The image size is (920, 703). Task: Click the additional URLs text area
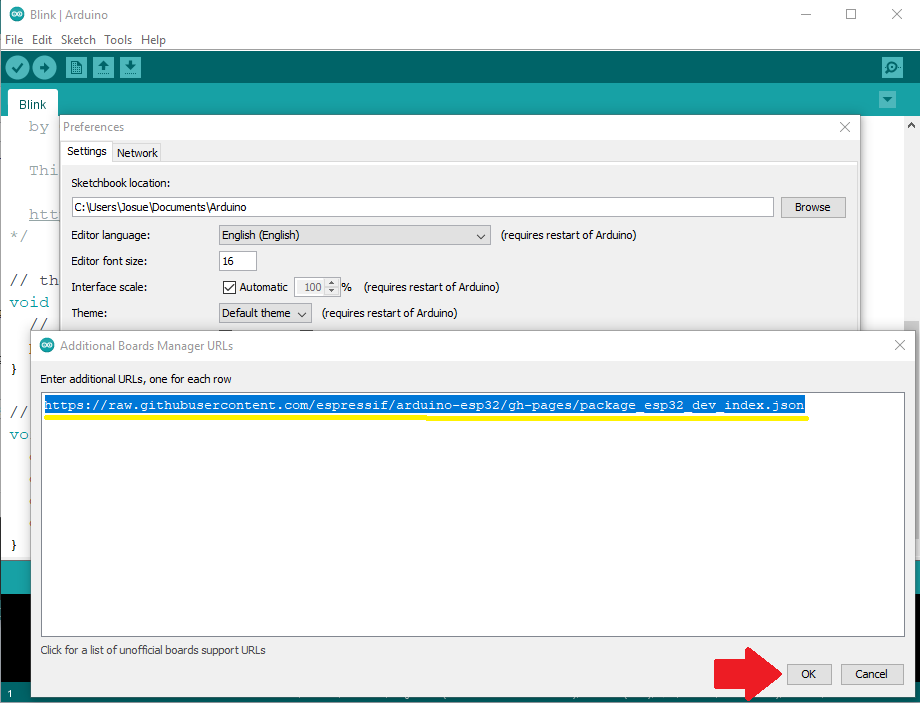click(472, 514)
